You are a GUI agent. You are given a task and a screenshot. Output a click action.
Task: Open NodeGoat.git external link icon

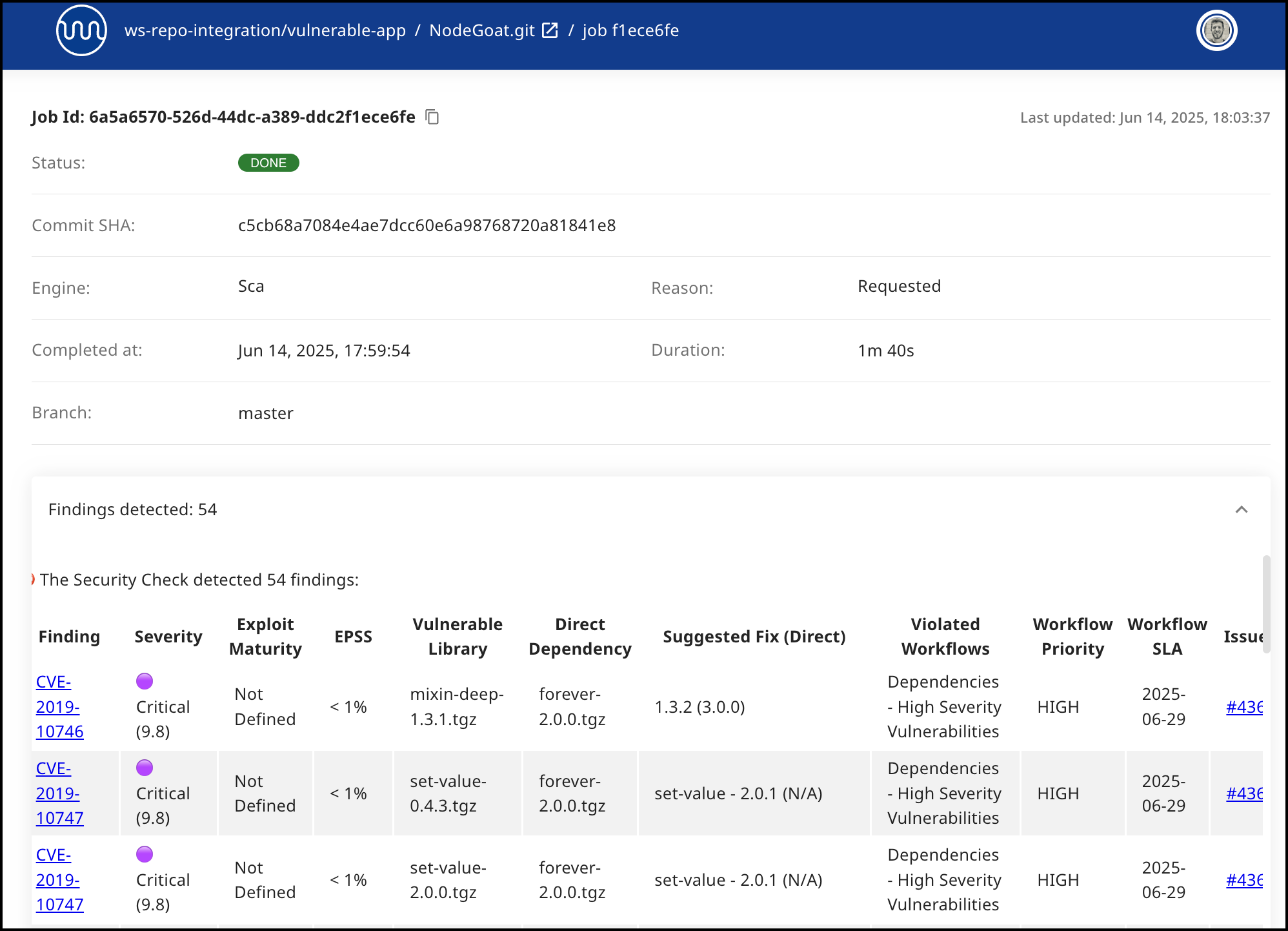click(x=550, y=30)
